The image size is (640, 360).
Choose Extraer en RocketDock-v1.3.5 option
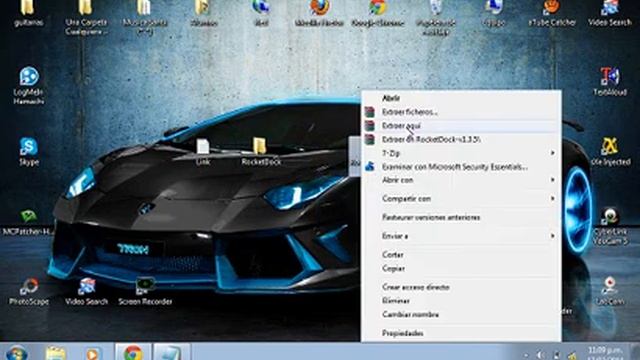tap(461, 140)
